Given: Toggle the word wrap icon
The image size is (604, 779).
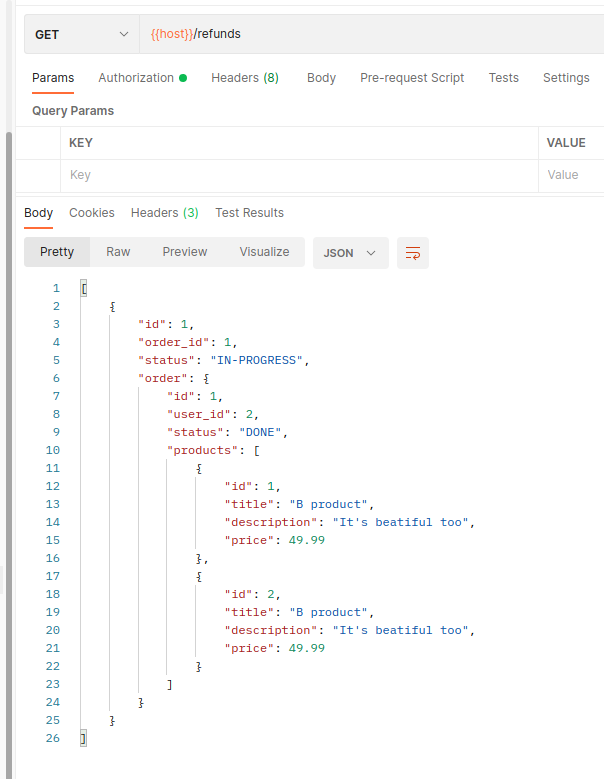Looking at the screenshot, I should pos(413,253).
